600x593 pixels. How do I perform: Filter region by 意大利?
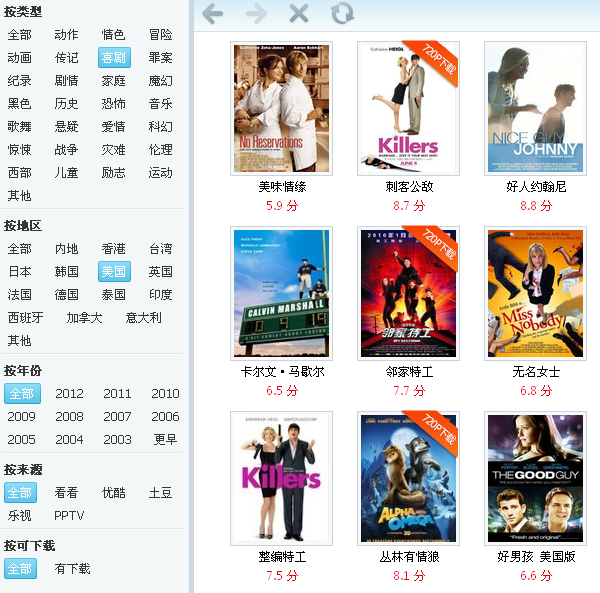(143, 318)
